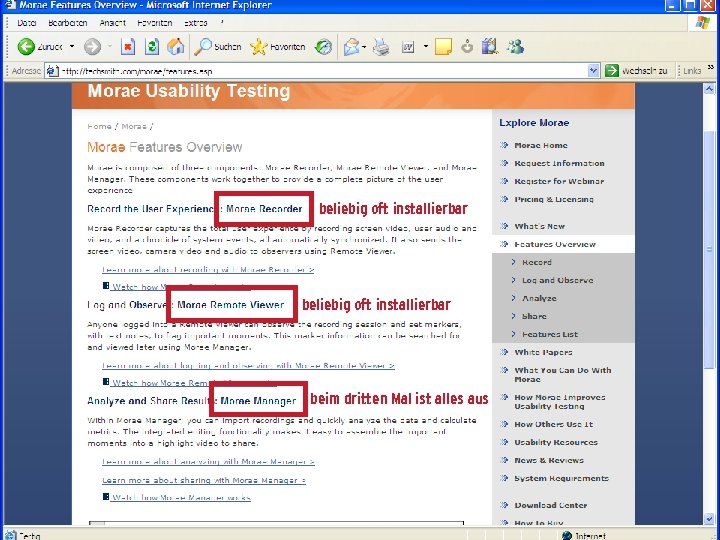Image resolution: width=720 pixels, height=540 pixels.
Task: Open the Datei menu
Action: pyautogui.click(x=27, y=22)
